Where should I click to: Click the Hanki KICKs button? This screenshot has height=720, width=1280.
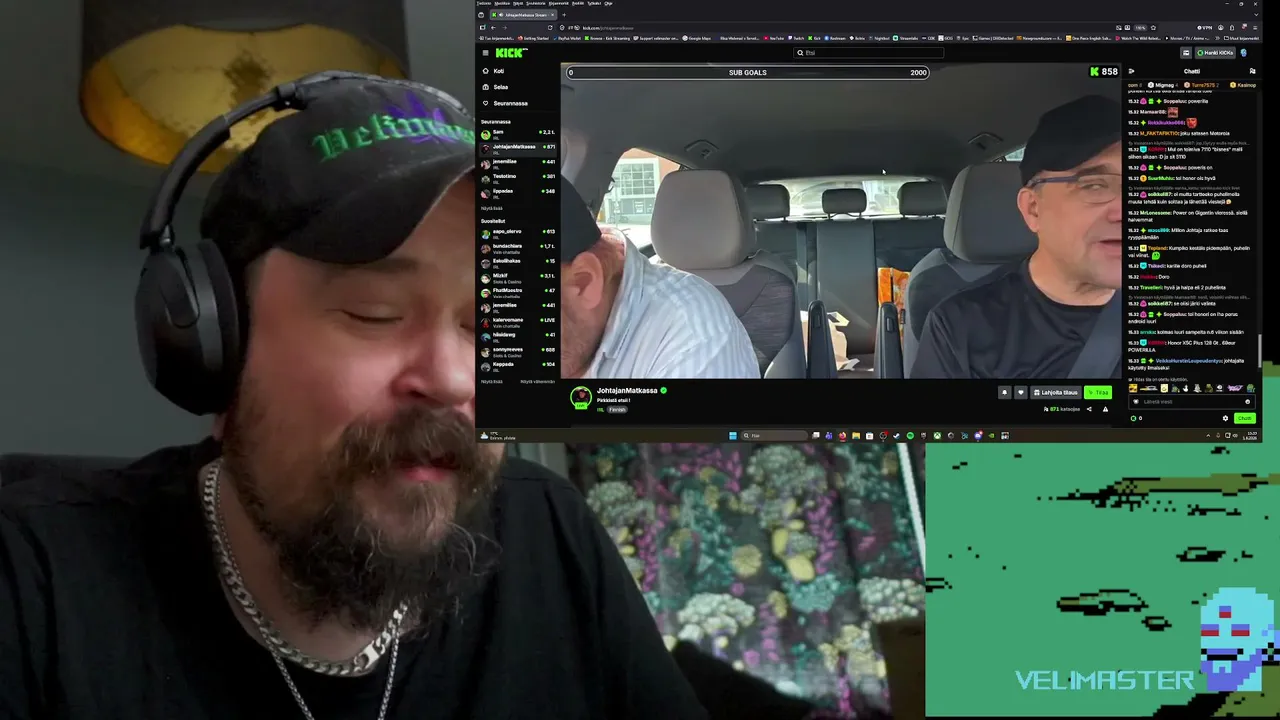click(1215, 53)
